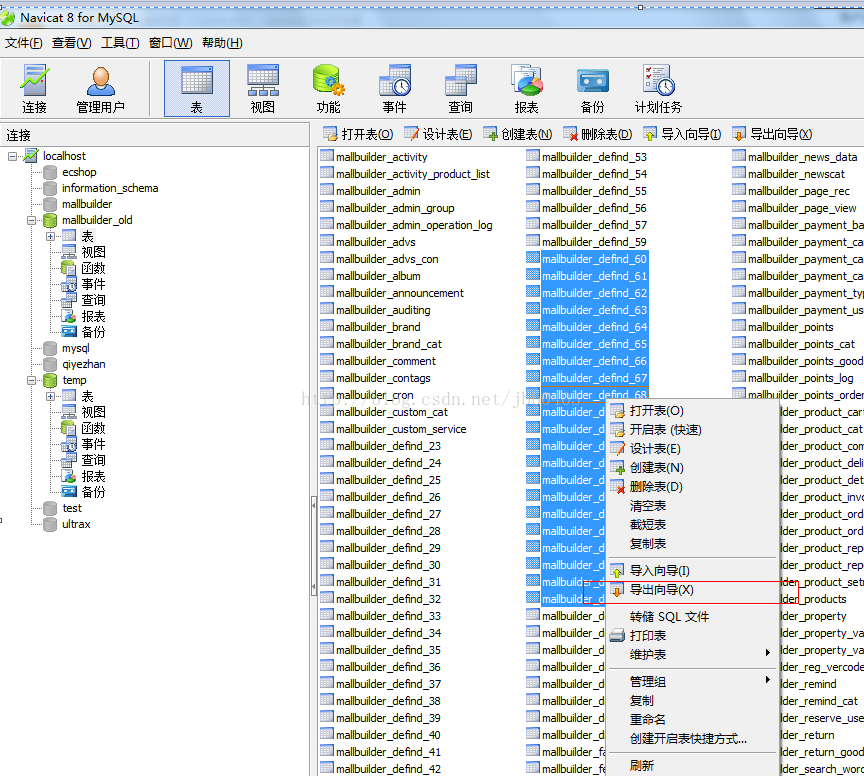Choose 开启表 (快速) in context menu

click(x=692, y=430)
